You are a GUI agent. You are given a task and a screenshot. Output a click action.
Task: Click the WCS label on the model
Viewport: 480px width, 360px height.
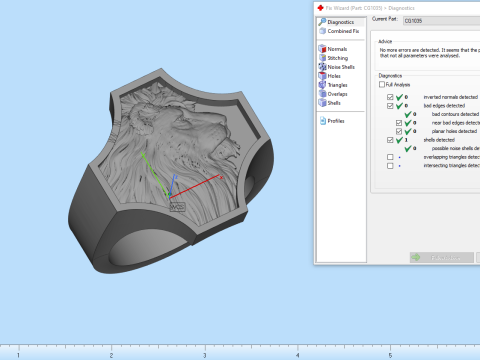point(177,207)
